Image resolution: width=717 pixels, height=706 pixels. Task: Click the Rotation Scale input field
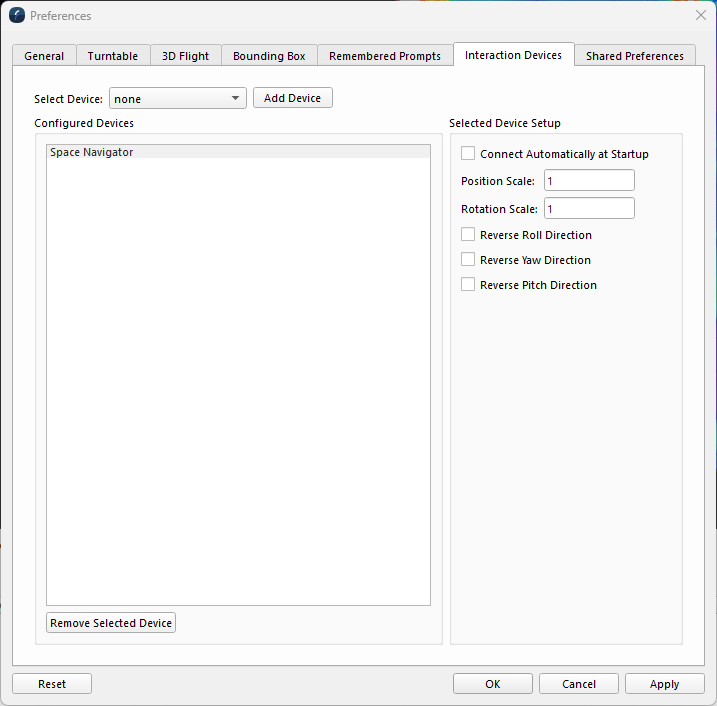click(589, 209)
